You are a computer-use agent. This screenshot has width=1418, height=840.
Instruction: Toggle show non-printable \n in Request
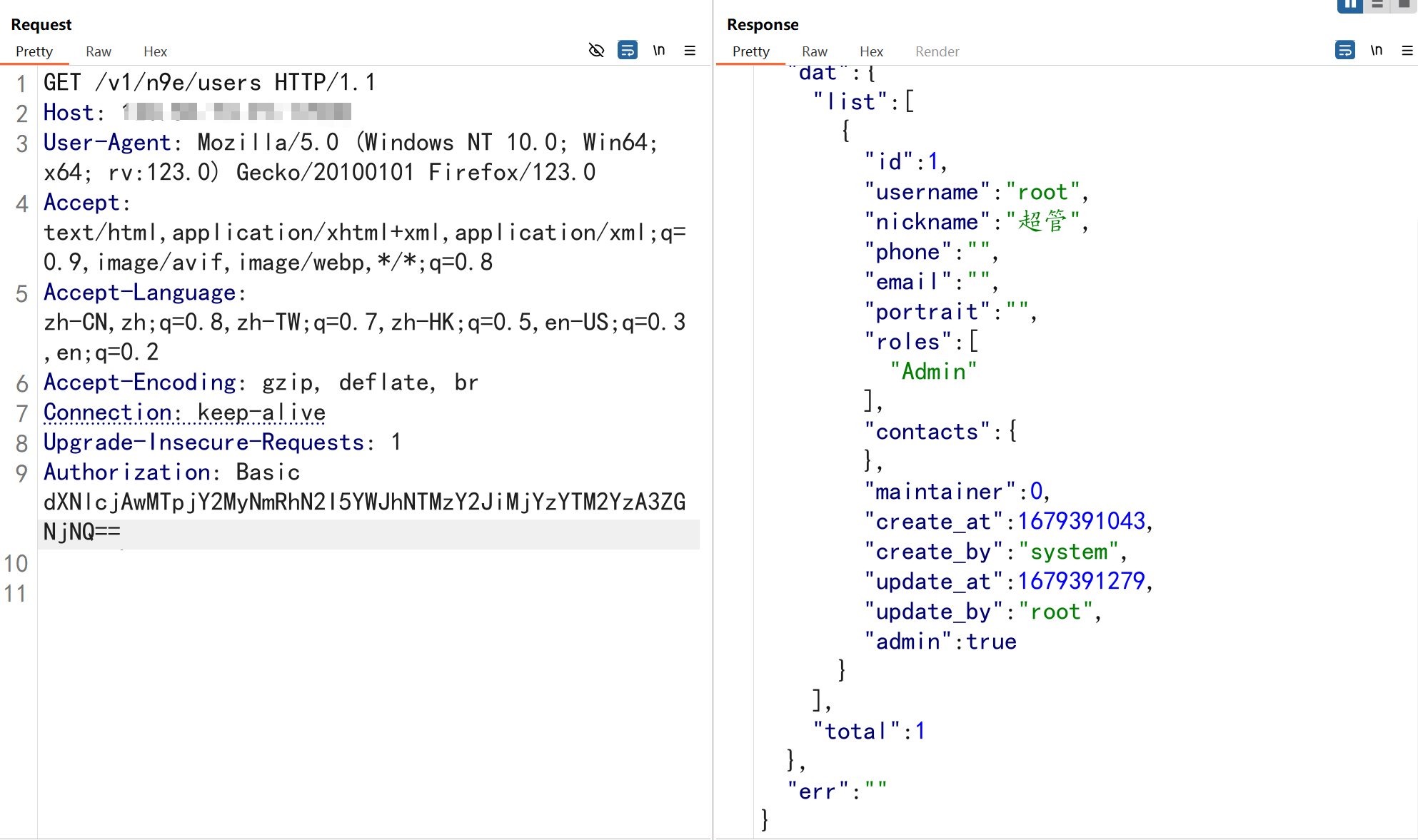point(659,51)
